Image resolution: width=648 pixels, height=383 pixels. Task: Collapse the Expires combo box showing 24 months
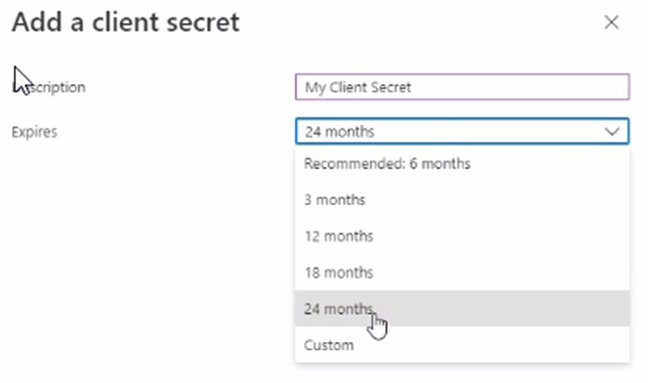pos(462,131)
